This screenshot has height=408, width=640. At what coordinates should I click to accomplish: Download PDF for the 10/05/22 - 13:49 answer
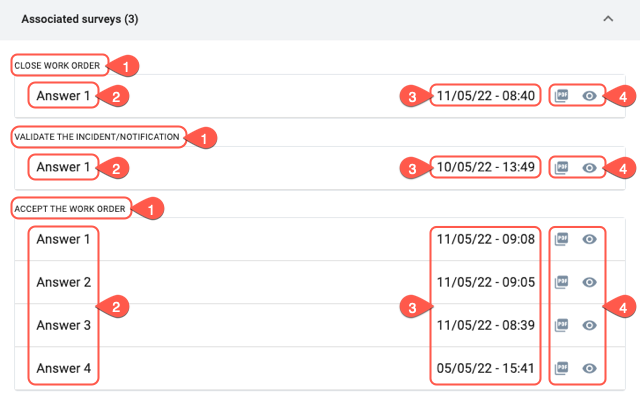pyautogui.click(x=561, y=168)
